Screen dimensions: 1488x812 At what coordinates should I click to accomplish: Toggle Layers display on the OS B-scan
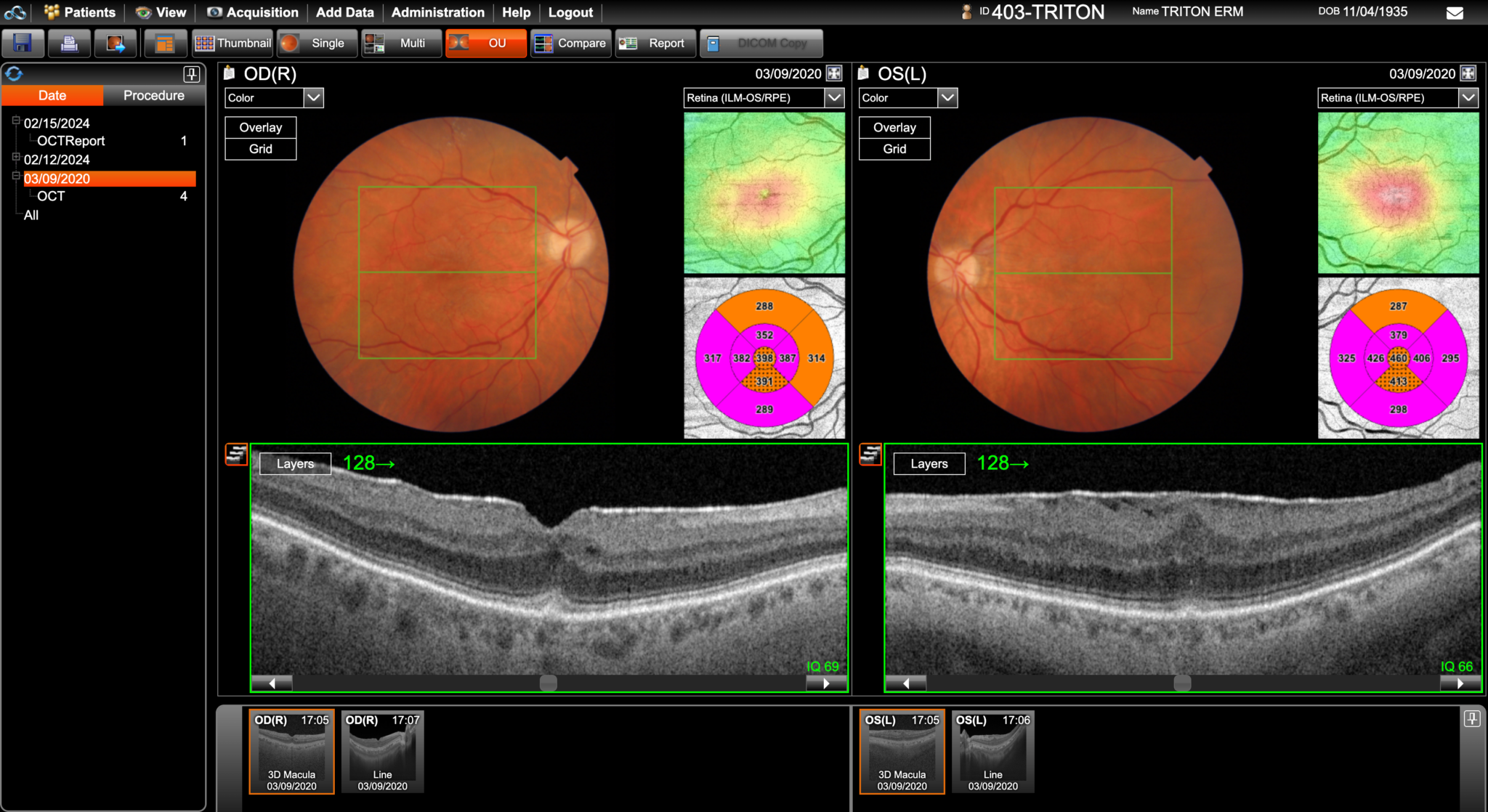[929, 463]
